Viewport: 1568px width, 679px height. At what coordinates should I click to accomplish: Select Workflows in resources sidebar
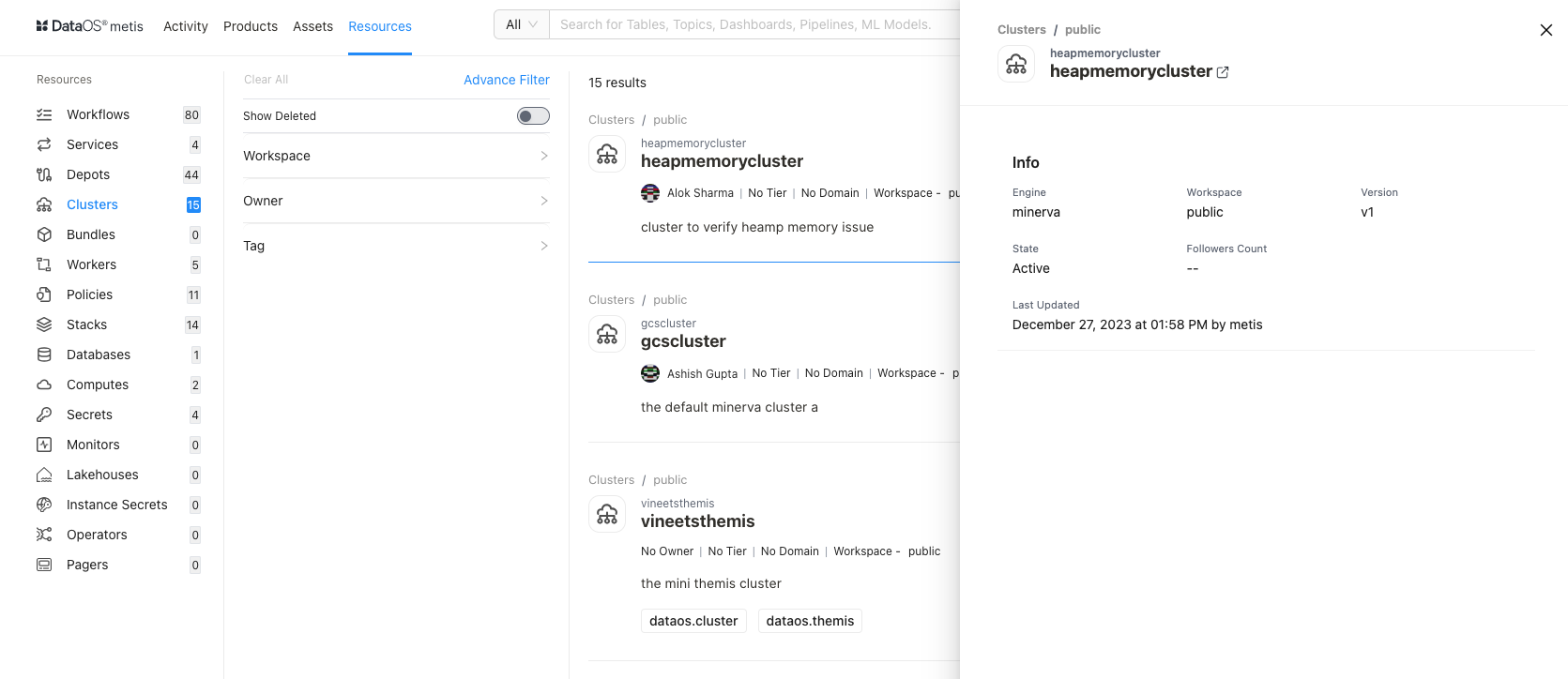[x=99, y=114]
